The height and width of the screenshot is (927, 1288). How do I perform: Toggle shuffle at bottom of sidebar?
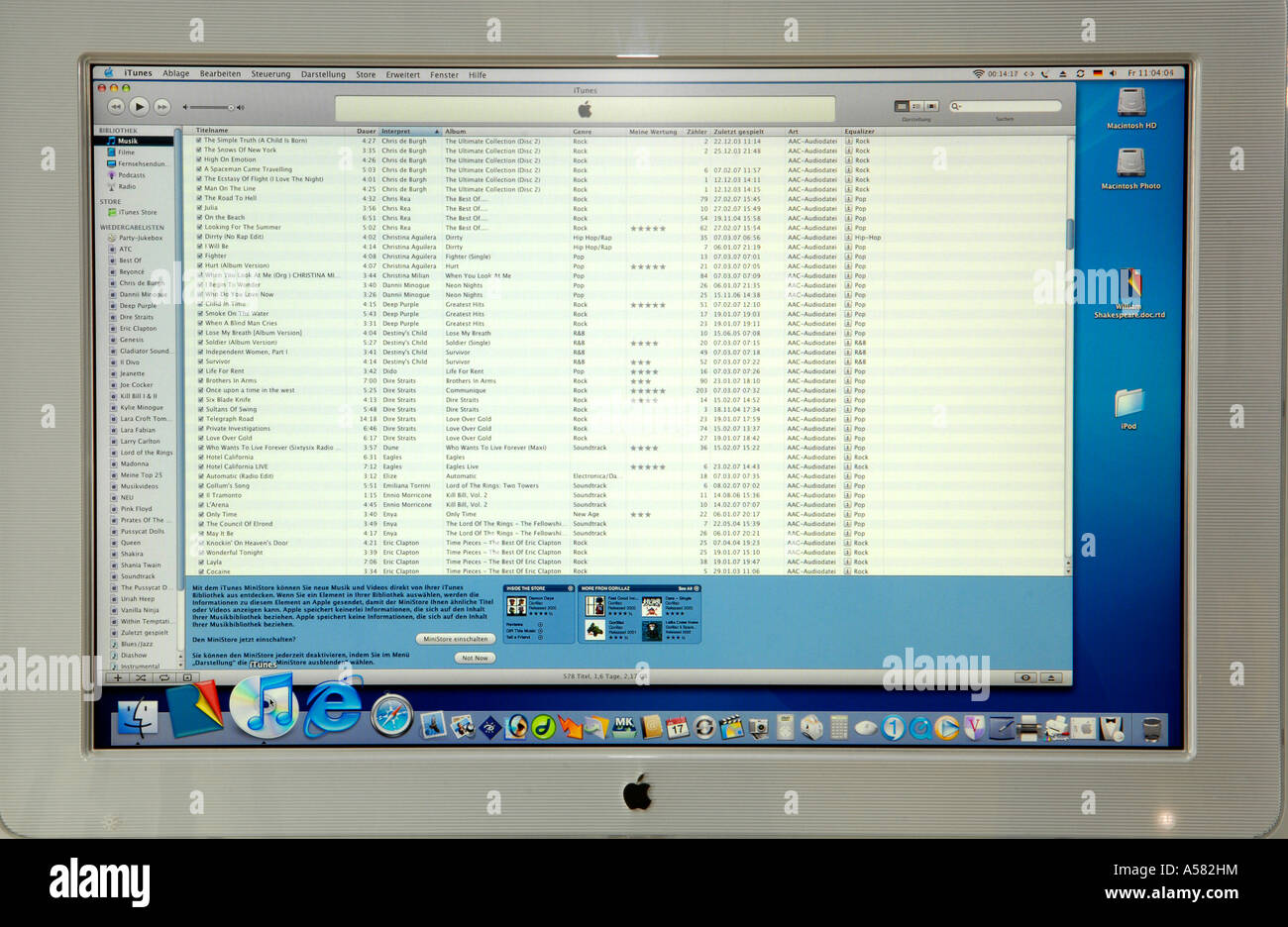pos(140,678)
